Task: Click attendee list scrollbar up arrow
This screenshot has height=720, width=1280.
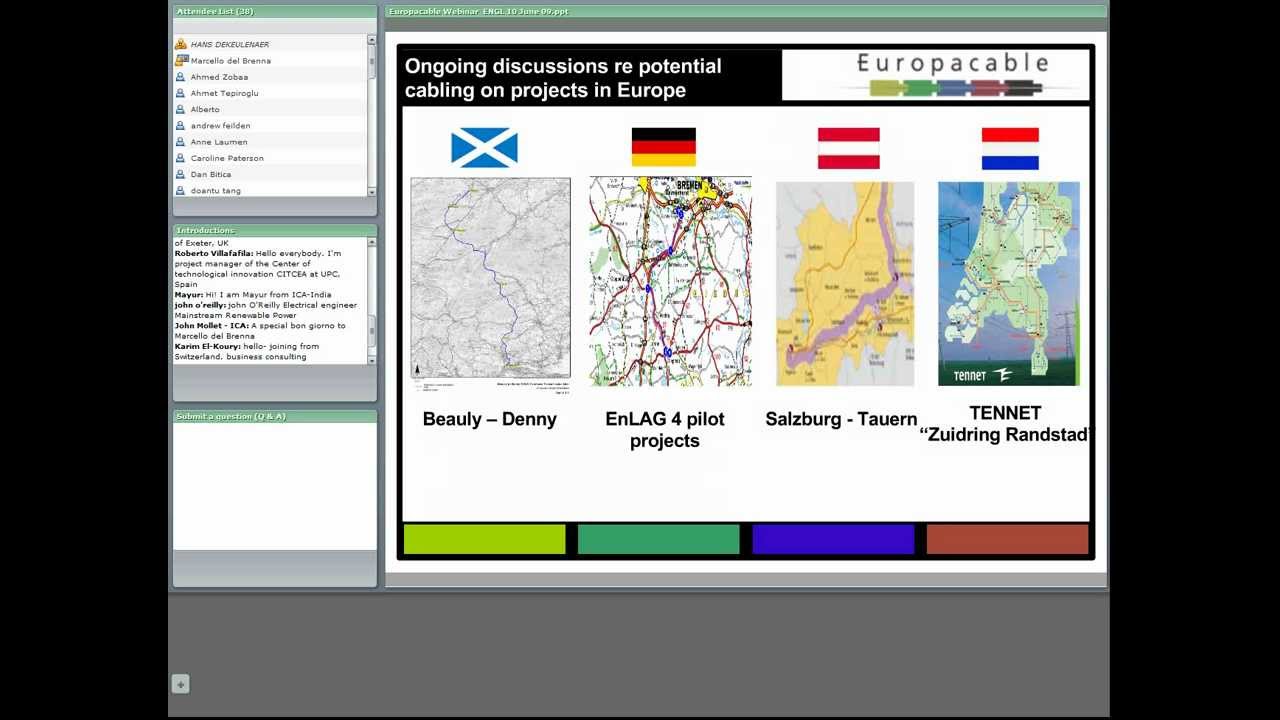Action: [372, 40]
